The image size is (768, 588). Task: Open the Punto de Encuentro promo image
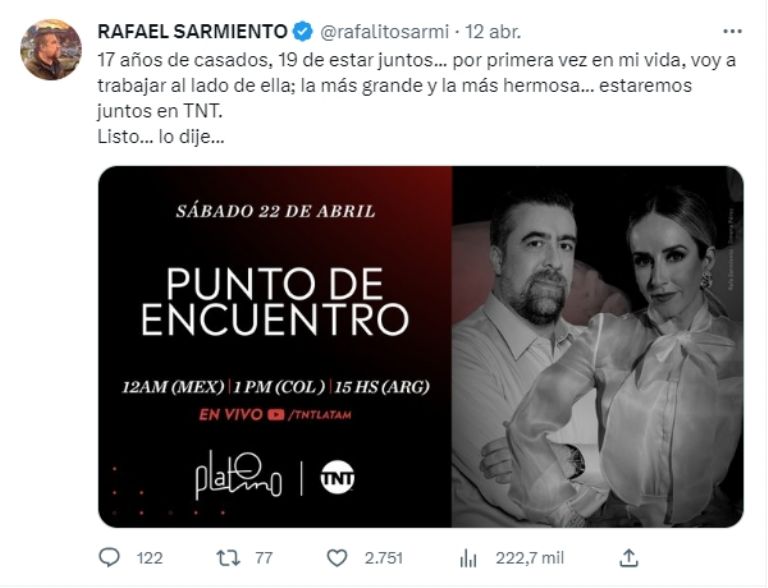pos(421,347)
